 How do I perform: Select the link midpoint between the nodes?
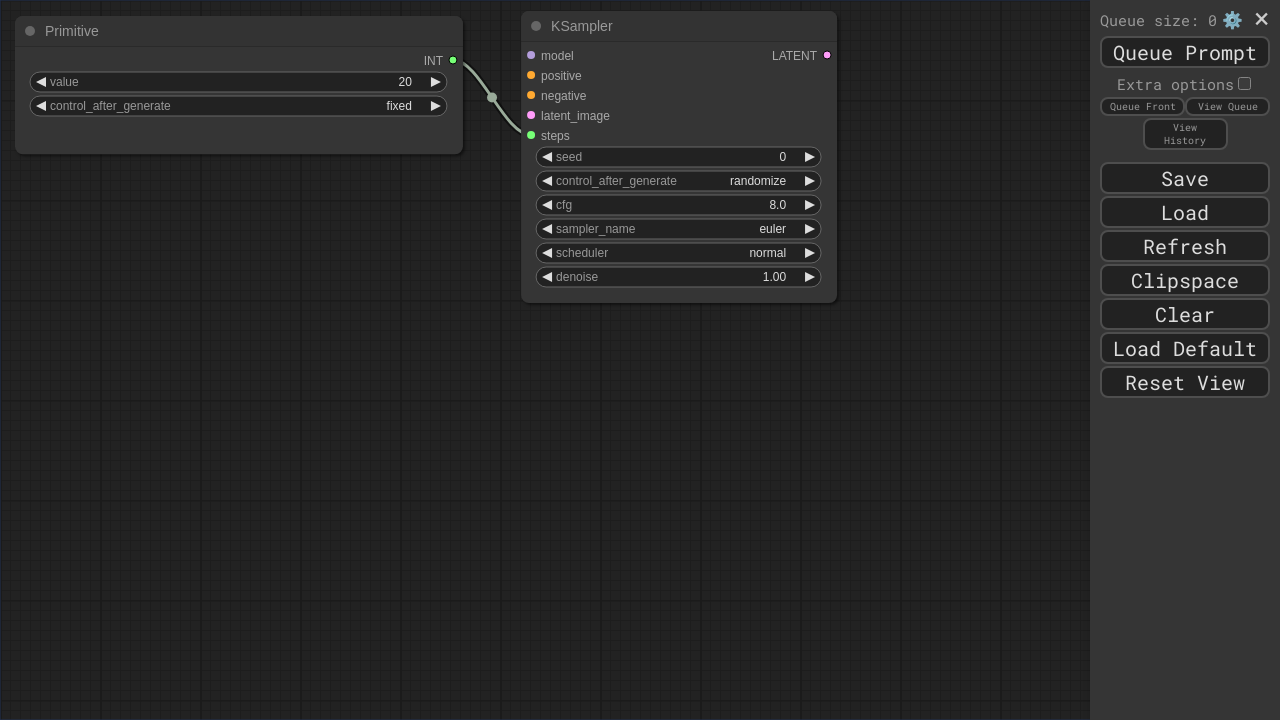pos(492,97)
